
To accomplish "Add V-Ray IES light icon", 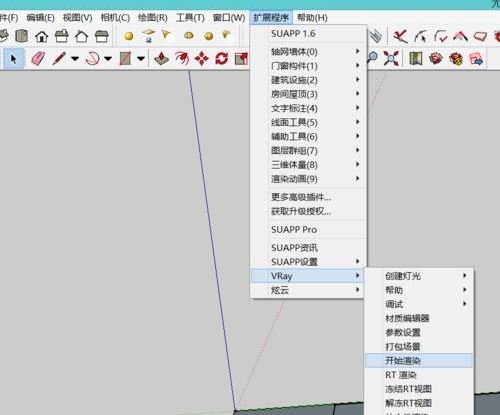I will (226, 34).
